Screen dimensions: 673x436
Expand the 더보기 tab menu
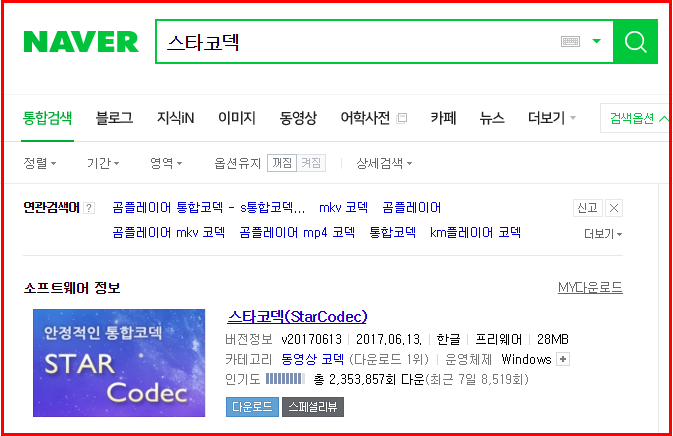[x=552, y=118]
